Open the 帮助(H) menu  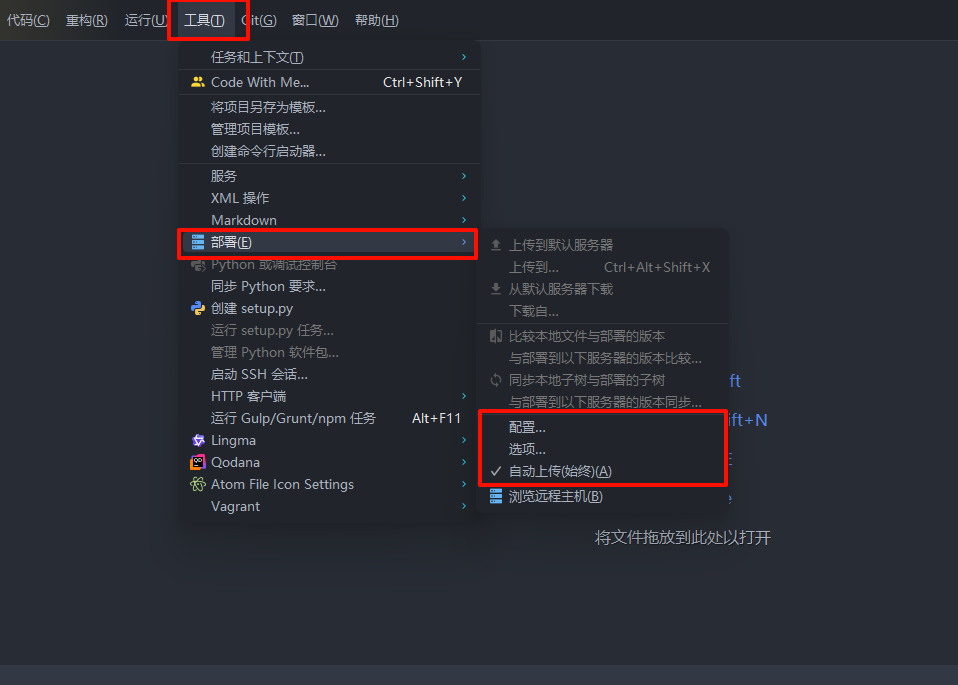coord(377,20)
